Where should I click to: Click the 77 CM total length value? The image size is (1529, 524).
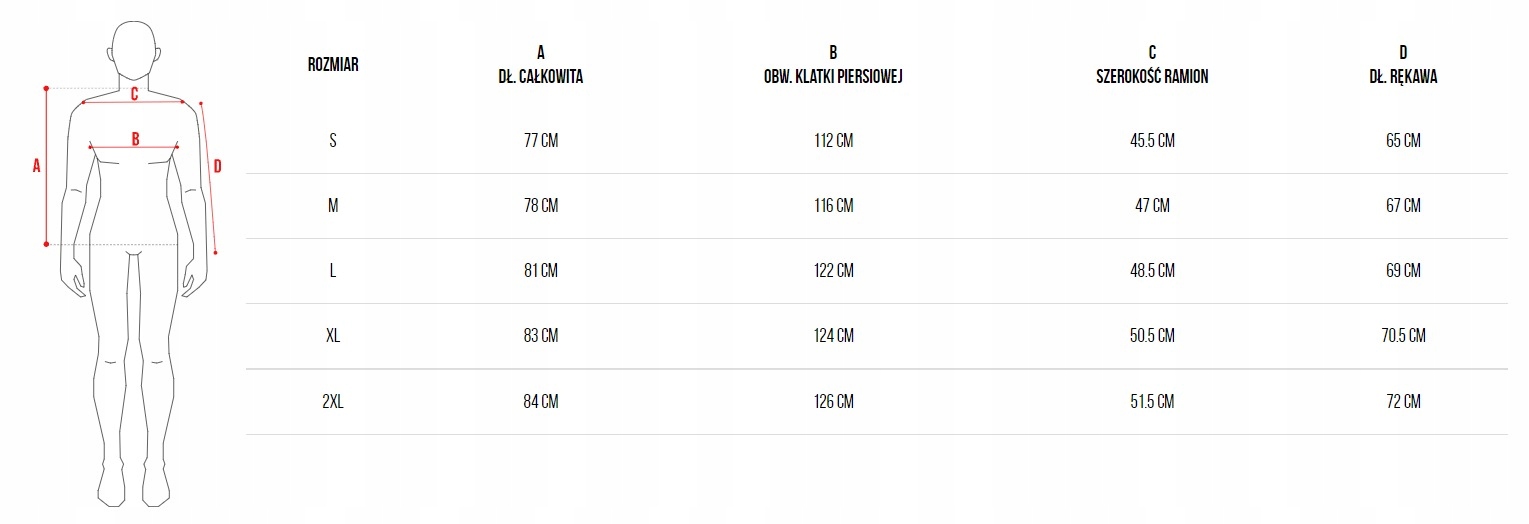click(x=541, y=141)
